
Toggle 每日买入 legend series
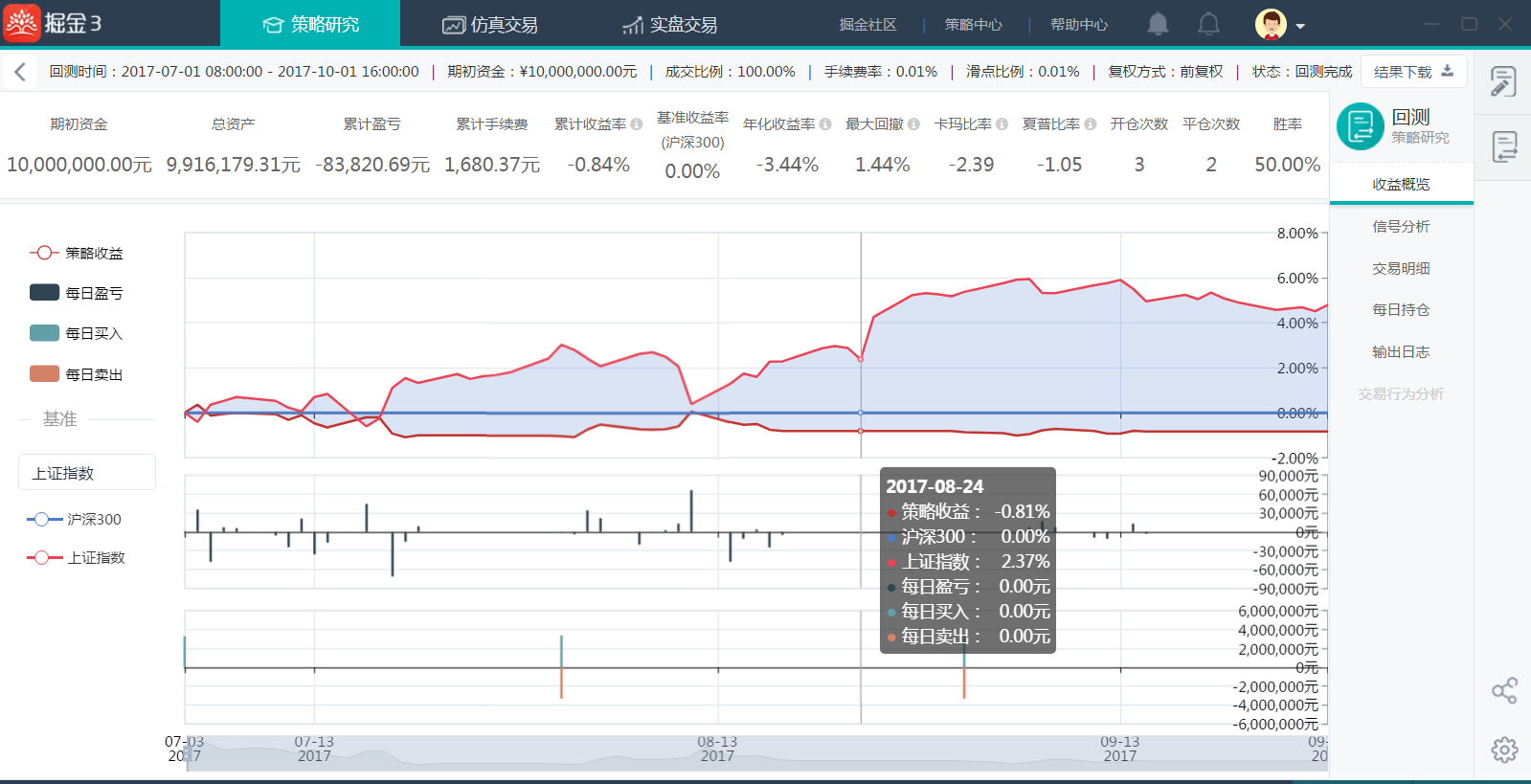77,333
